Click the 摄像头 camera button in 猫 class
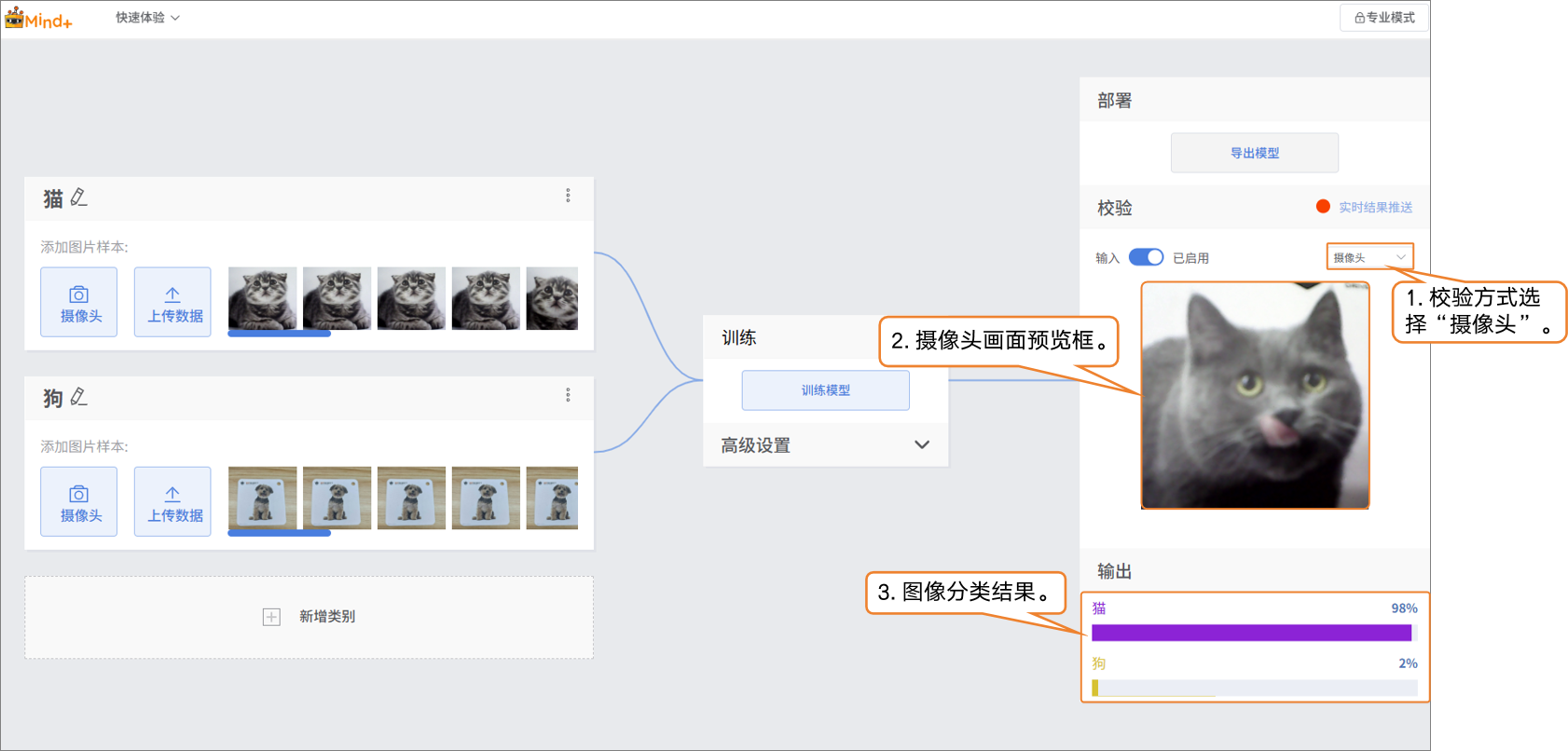The image size is (1568, 751). [x=79, y=302]
